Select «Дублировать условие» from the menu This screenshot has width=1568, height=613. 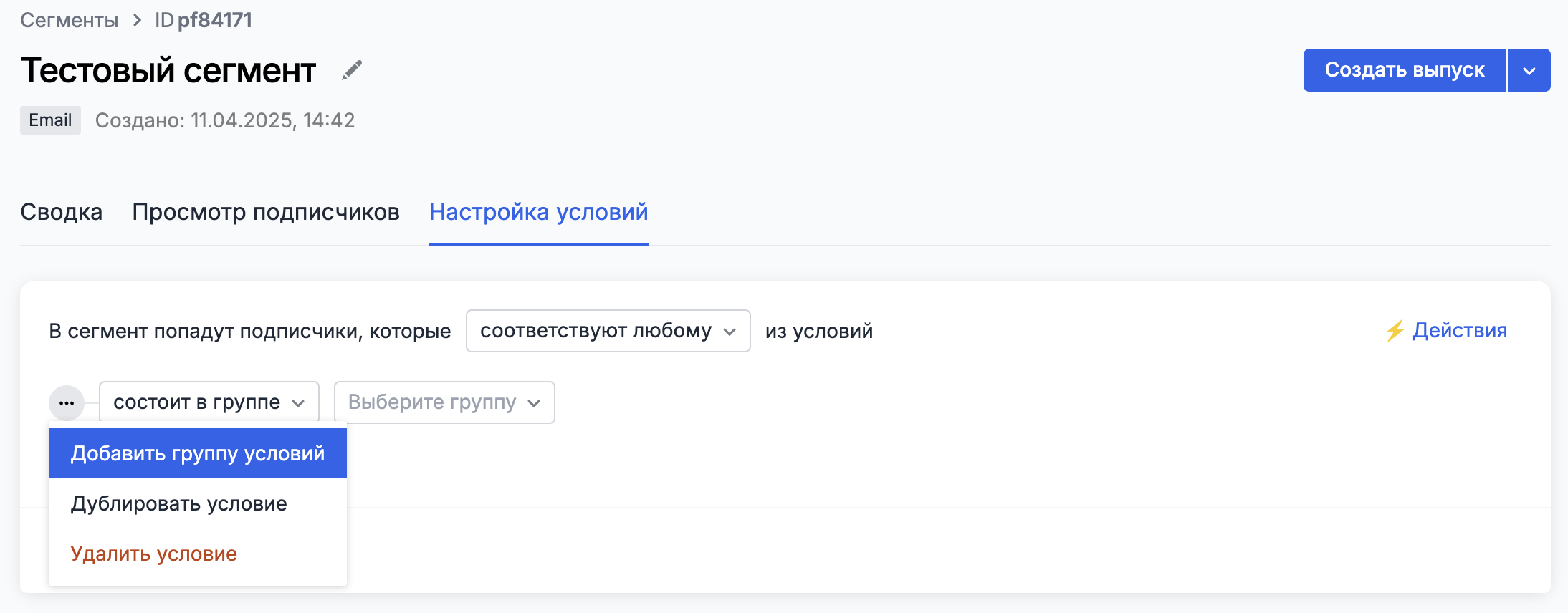[x=178, y=503]
